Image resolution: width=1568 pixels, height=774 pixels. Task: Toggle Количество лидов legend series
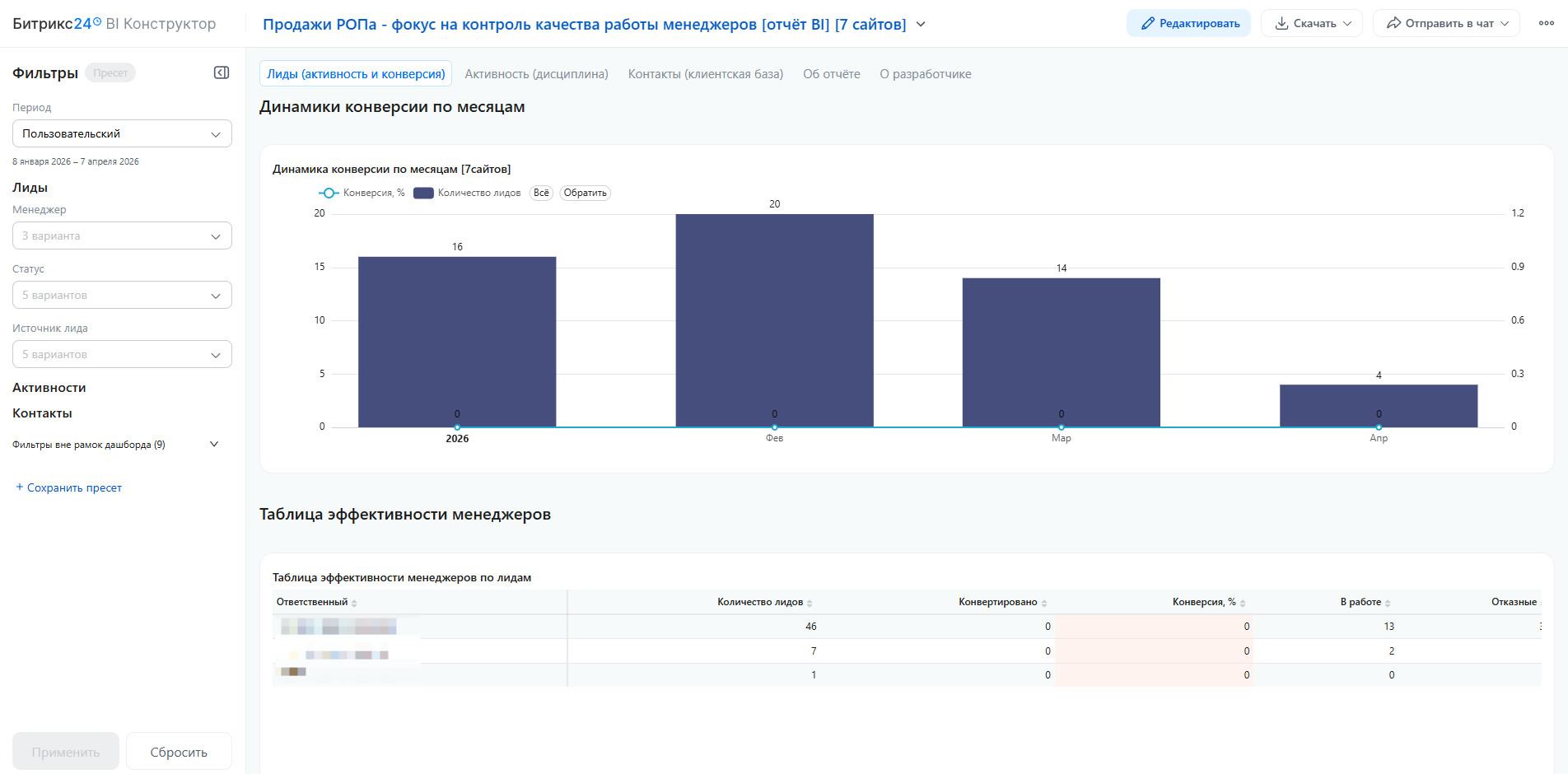pos(468,193)
